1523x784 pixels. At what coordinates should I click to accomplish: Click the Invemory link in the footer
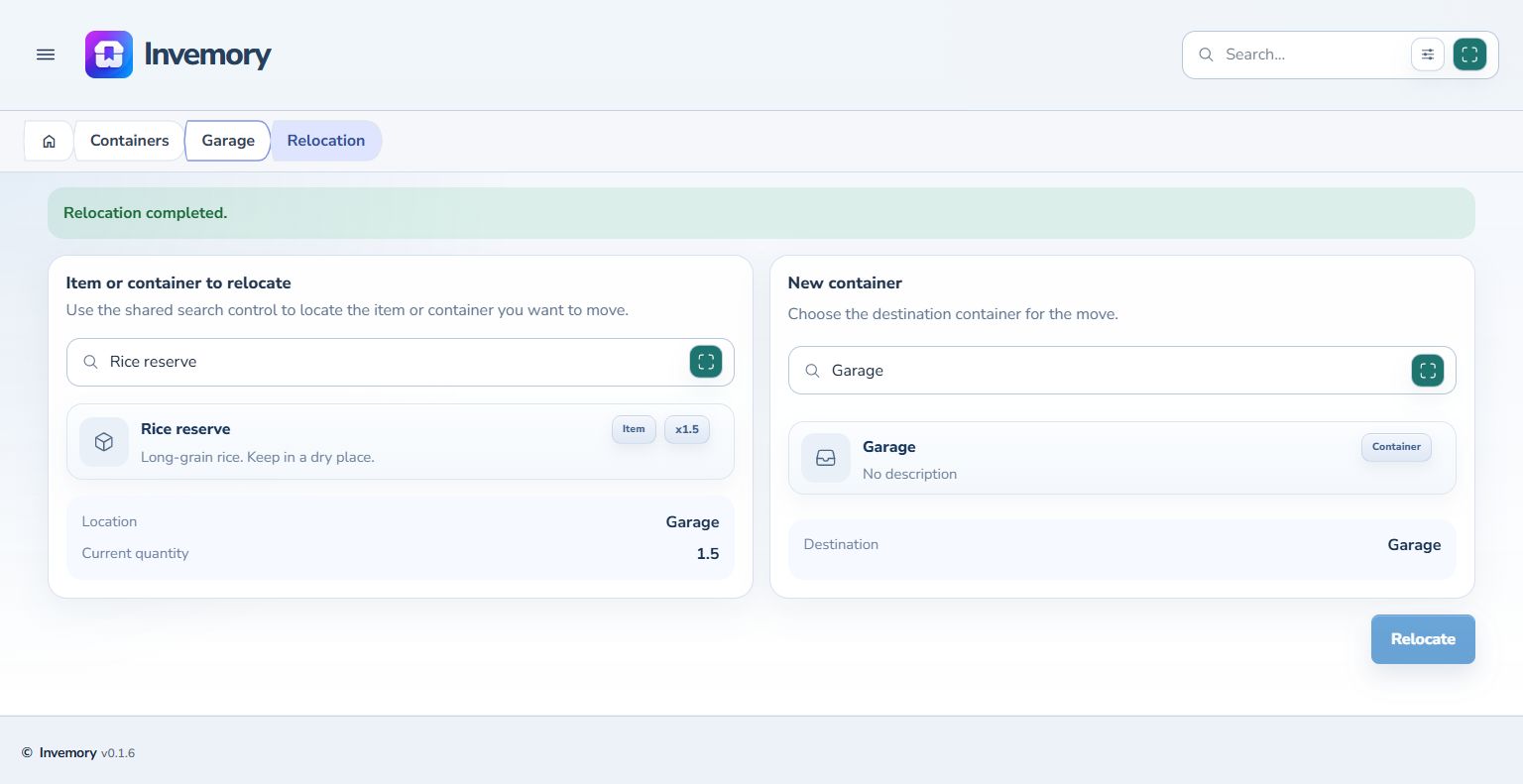67,753
